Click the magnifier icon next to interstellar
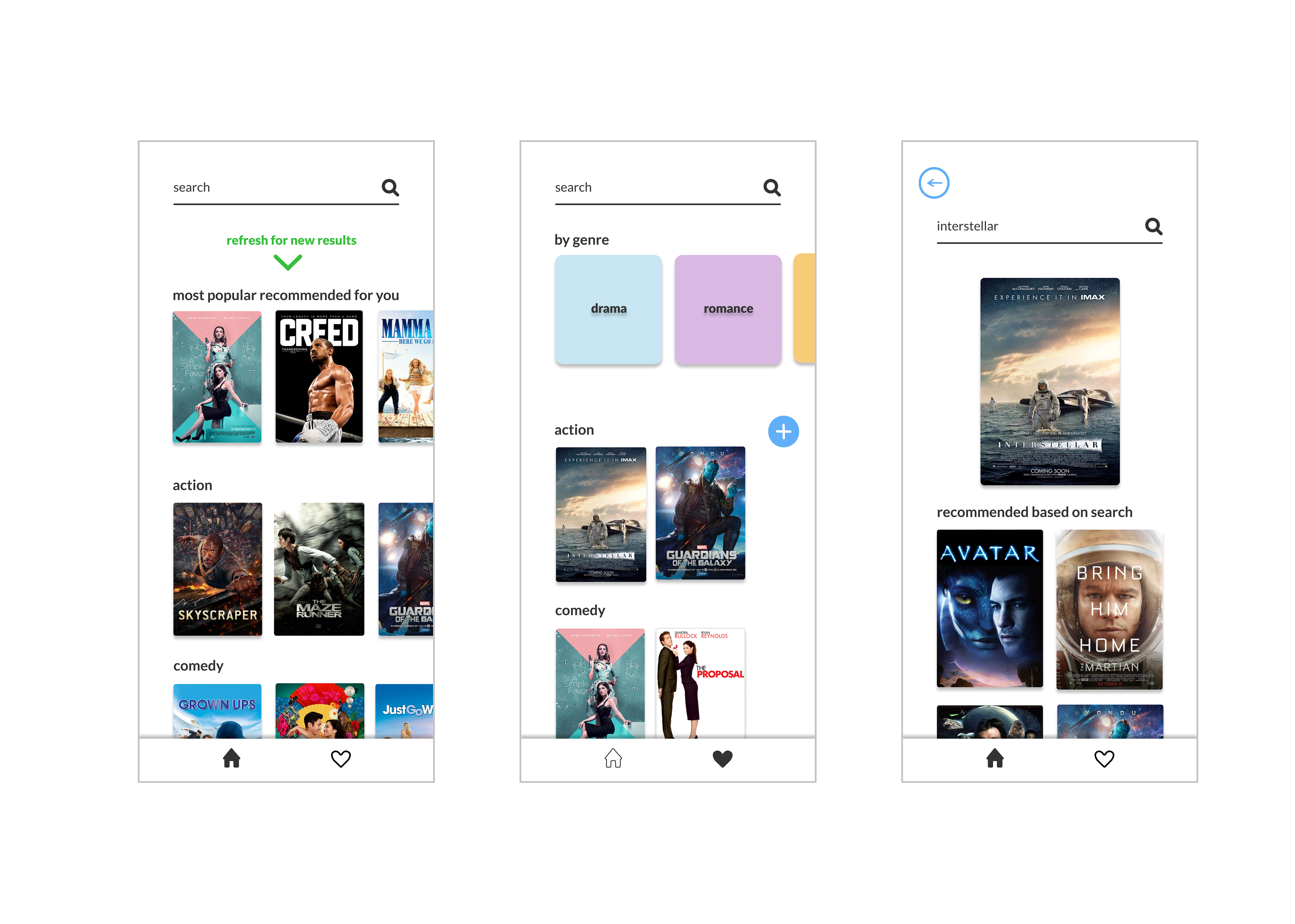1295x924 pixels. click(x=1153, y=226)
